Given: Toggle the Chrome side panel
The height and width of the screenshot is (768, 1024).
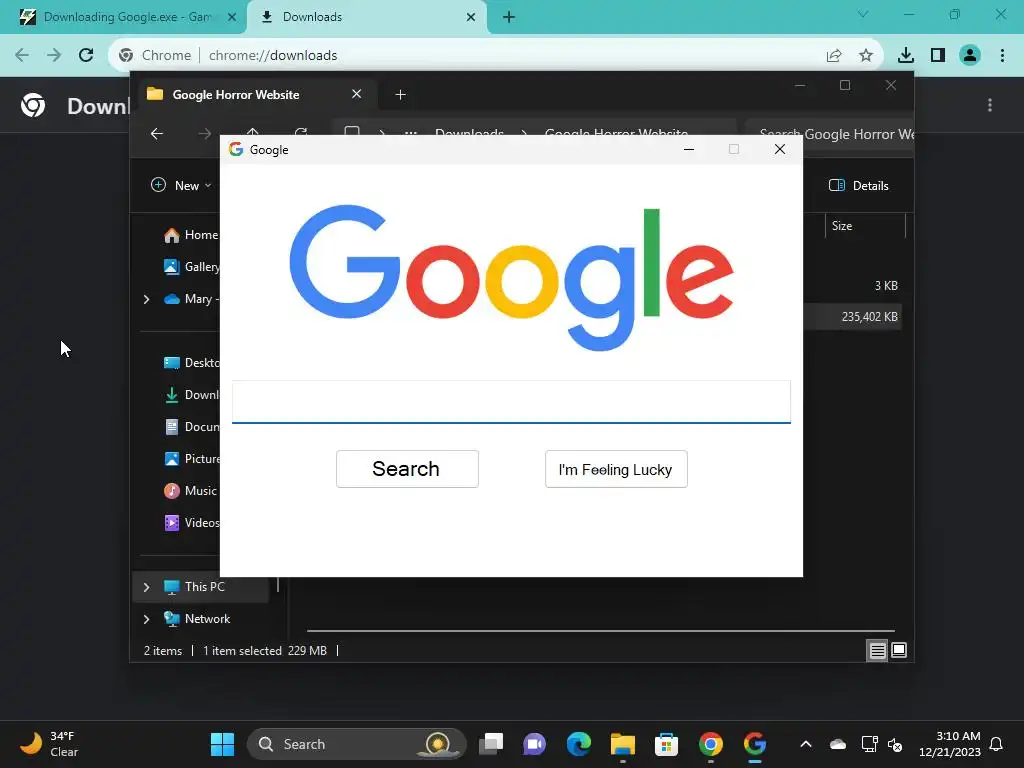Looking at the screenshot, I should (938, 55).
